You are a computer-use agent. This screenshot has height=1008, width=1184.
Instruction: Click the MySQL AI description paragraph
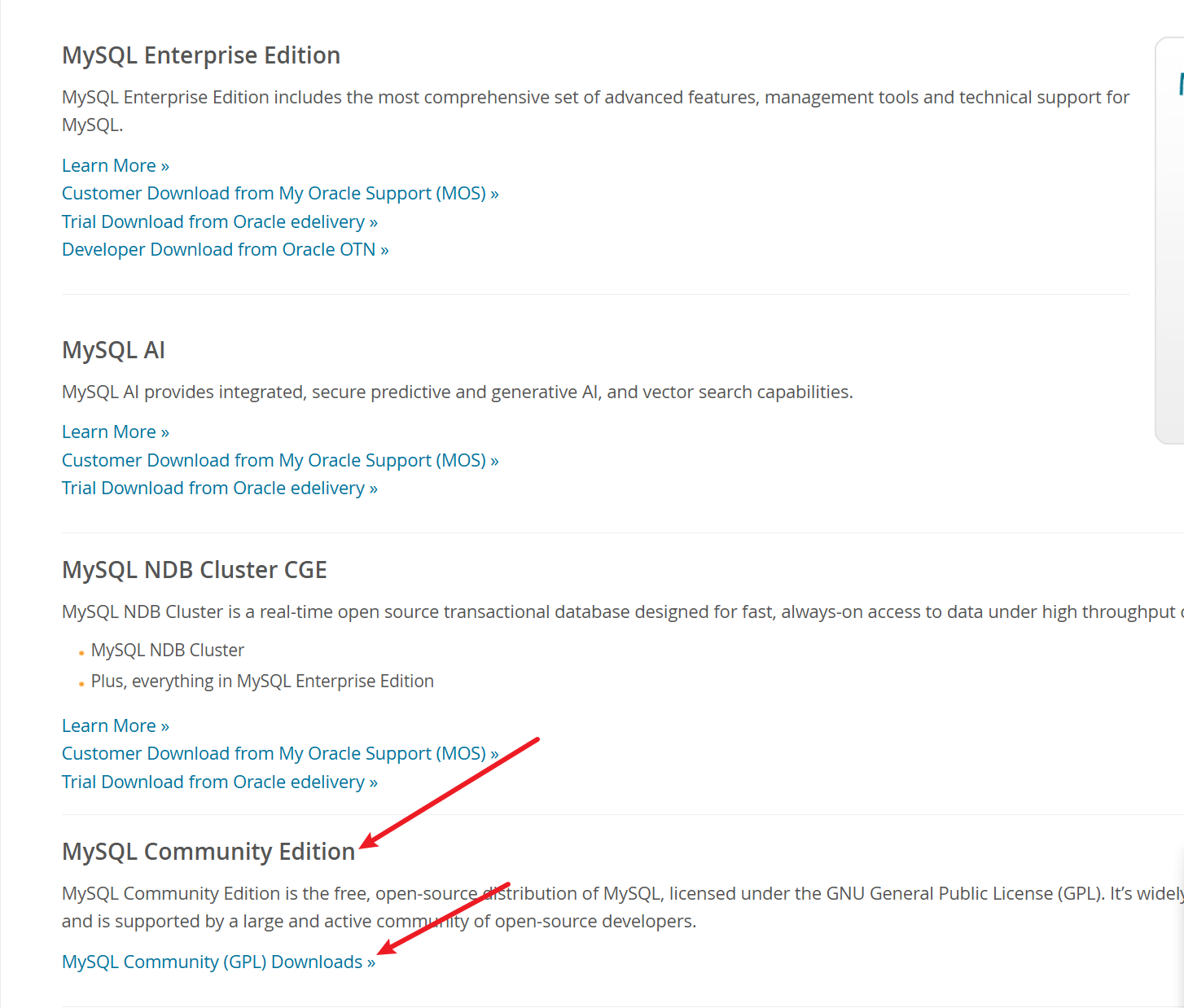click(458, 392)
